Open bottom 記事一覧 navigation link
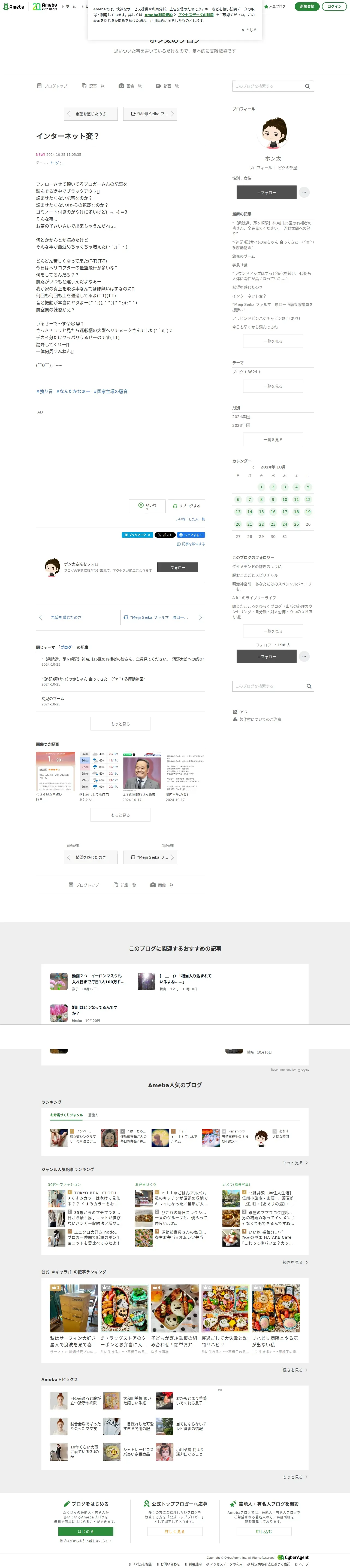 (x=125, y=885)
